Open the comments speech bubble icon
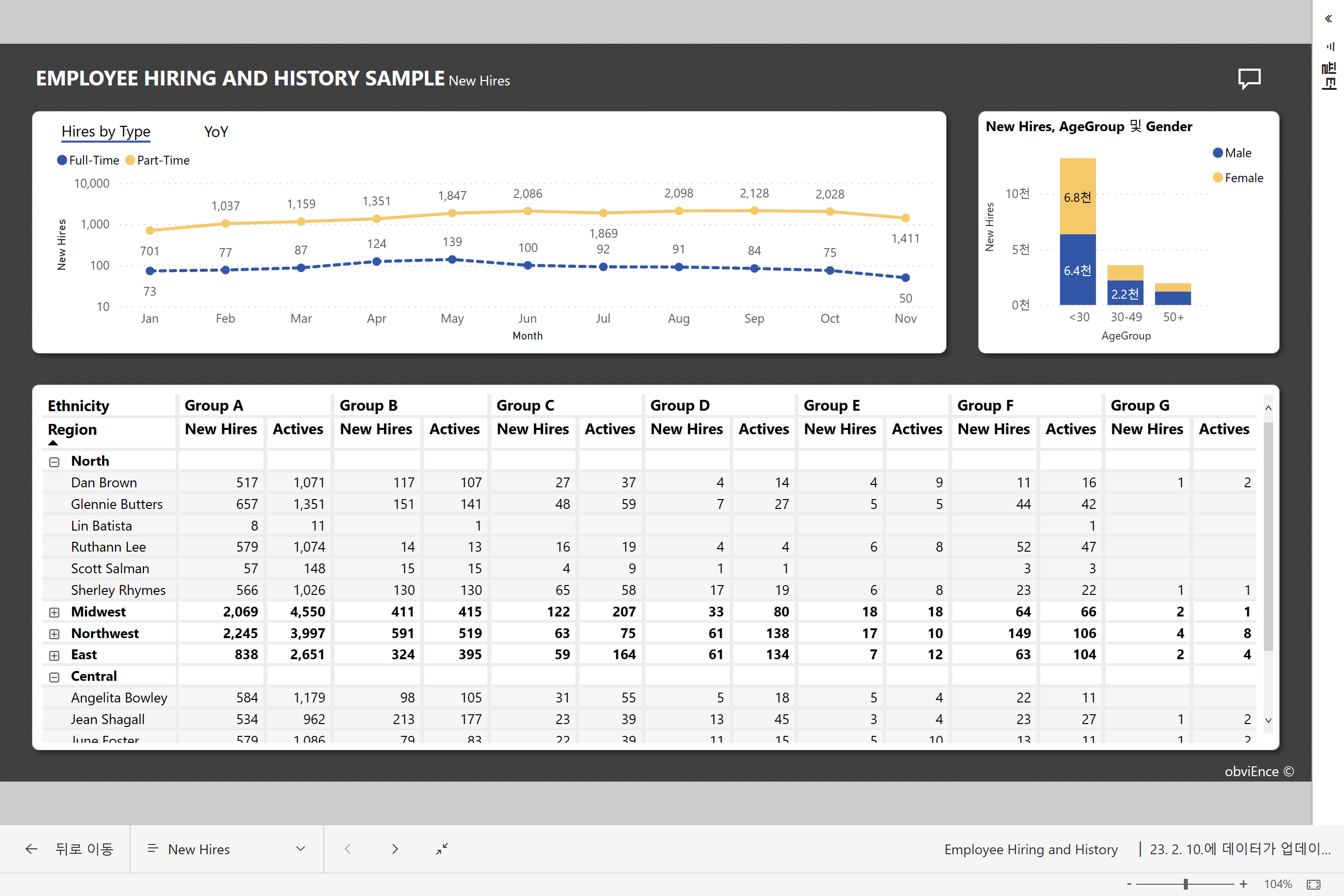The width and height of the screenshot is (1344, 896). pyautogui.click(x=1249, y=78)
